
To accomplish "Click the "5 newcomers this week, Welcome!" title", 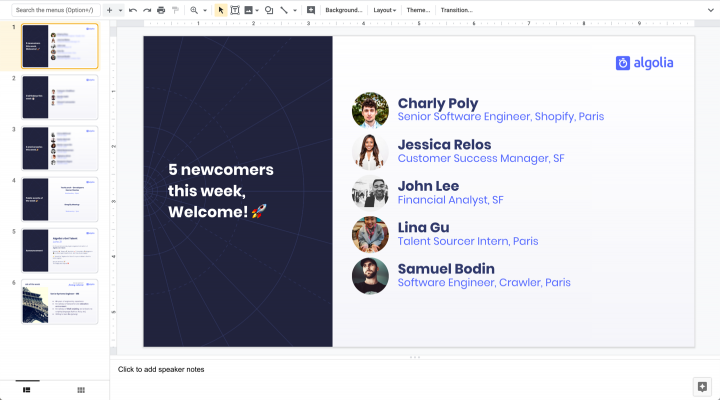I will [220, 191].
